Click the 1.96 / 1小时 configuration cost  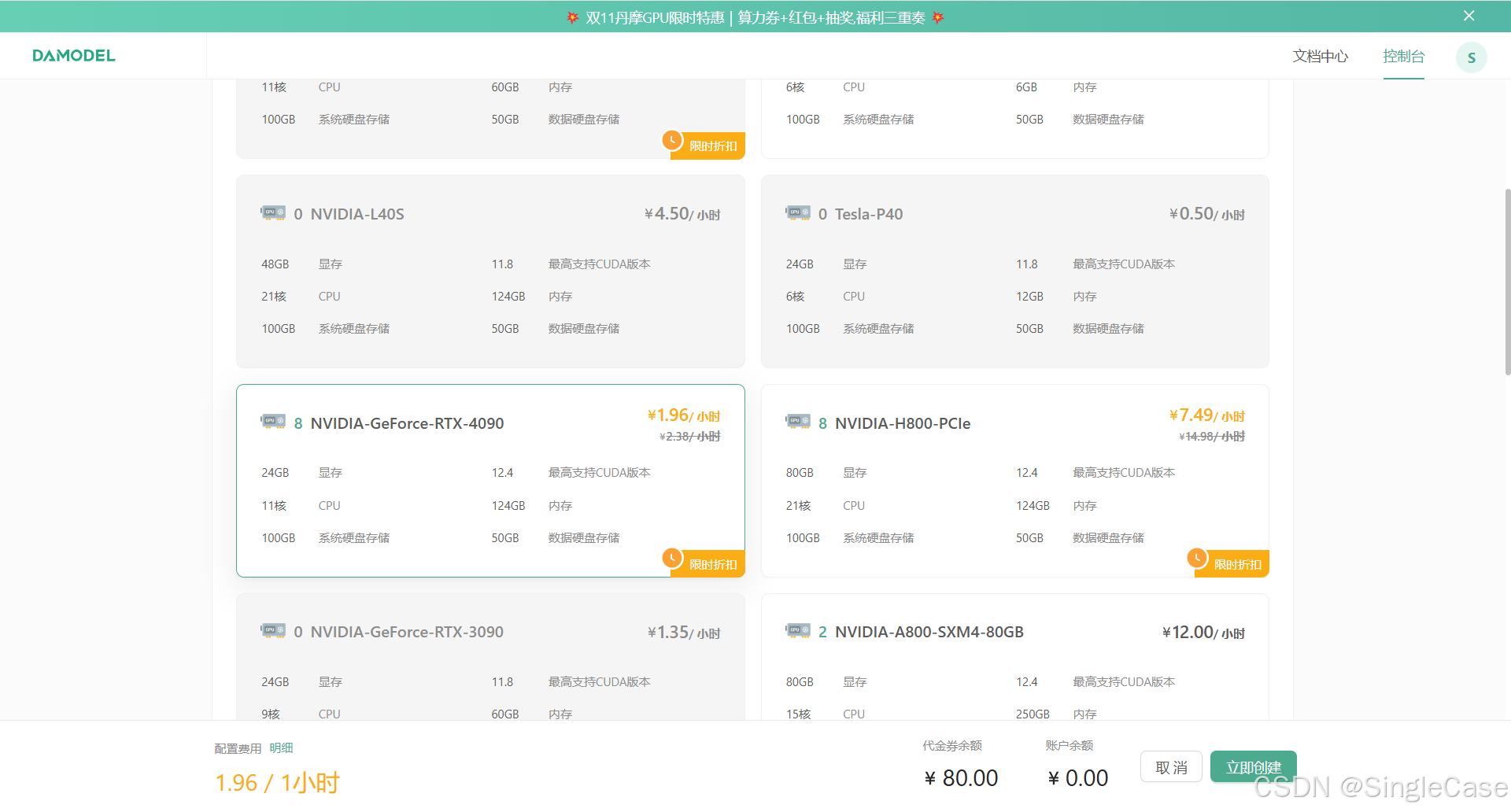(277, 783)
